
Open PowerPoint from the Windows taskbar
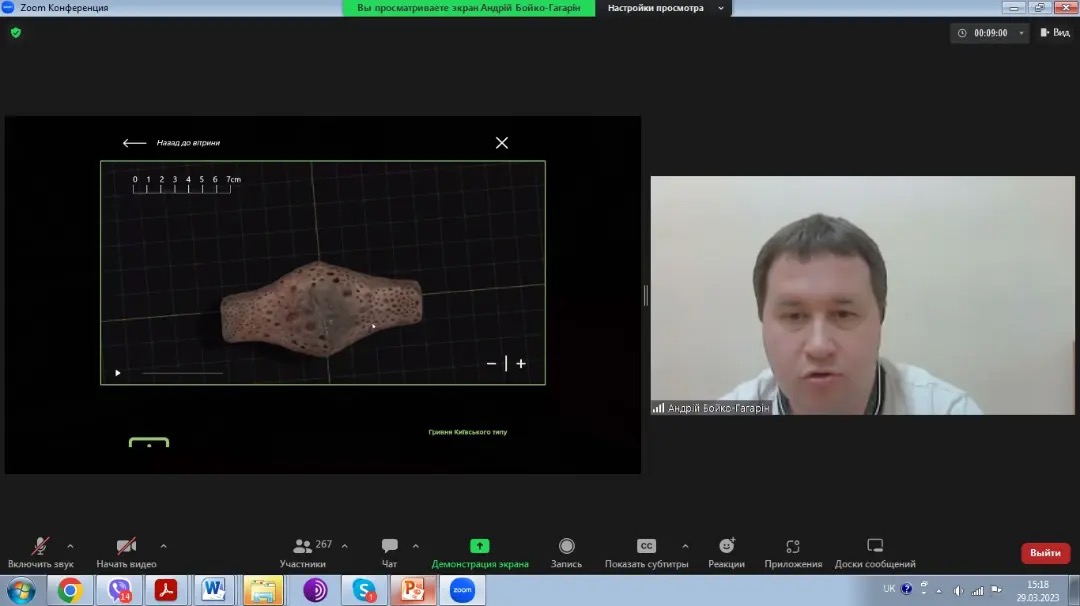coord(412,590)
